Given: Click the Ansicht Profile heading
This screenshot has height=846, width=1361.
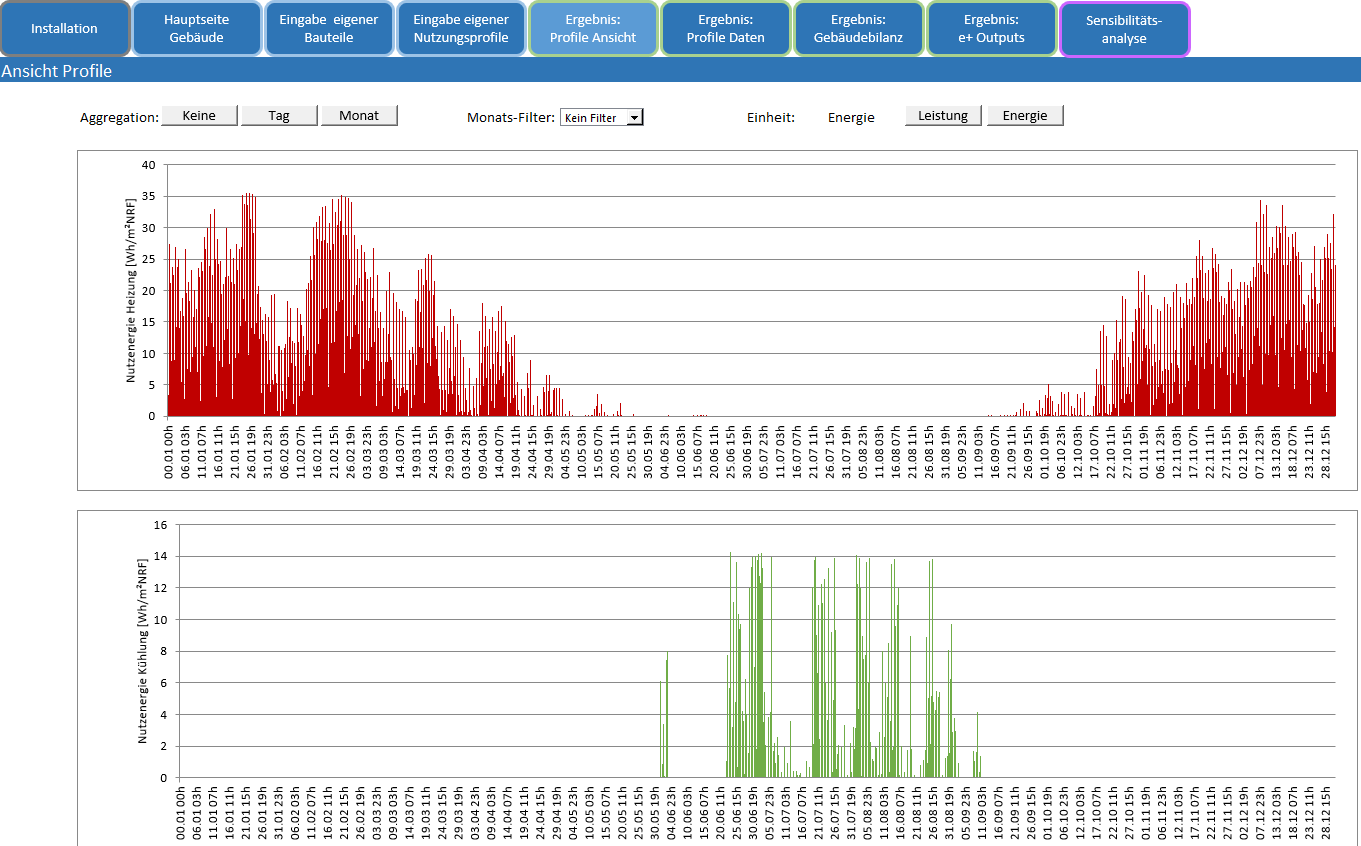Looking at the screenshot, I should (57, 71).
